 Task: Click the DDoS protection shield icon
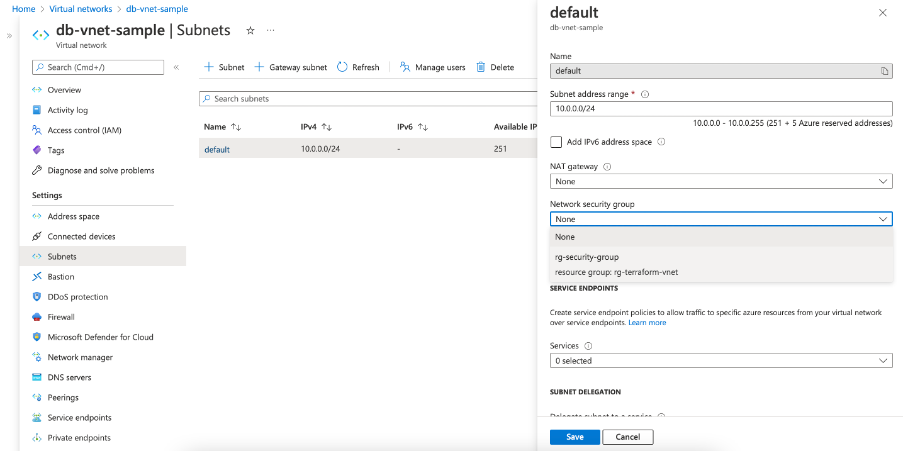(37, 297)
